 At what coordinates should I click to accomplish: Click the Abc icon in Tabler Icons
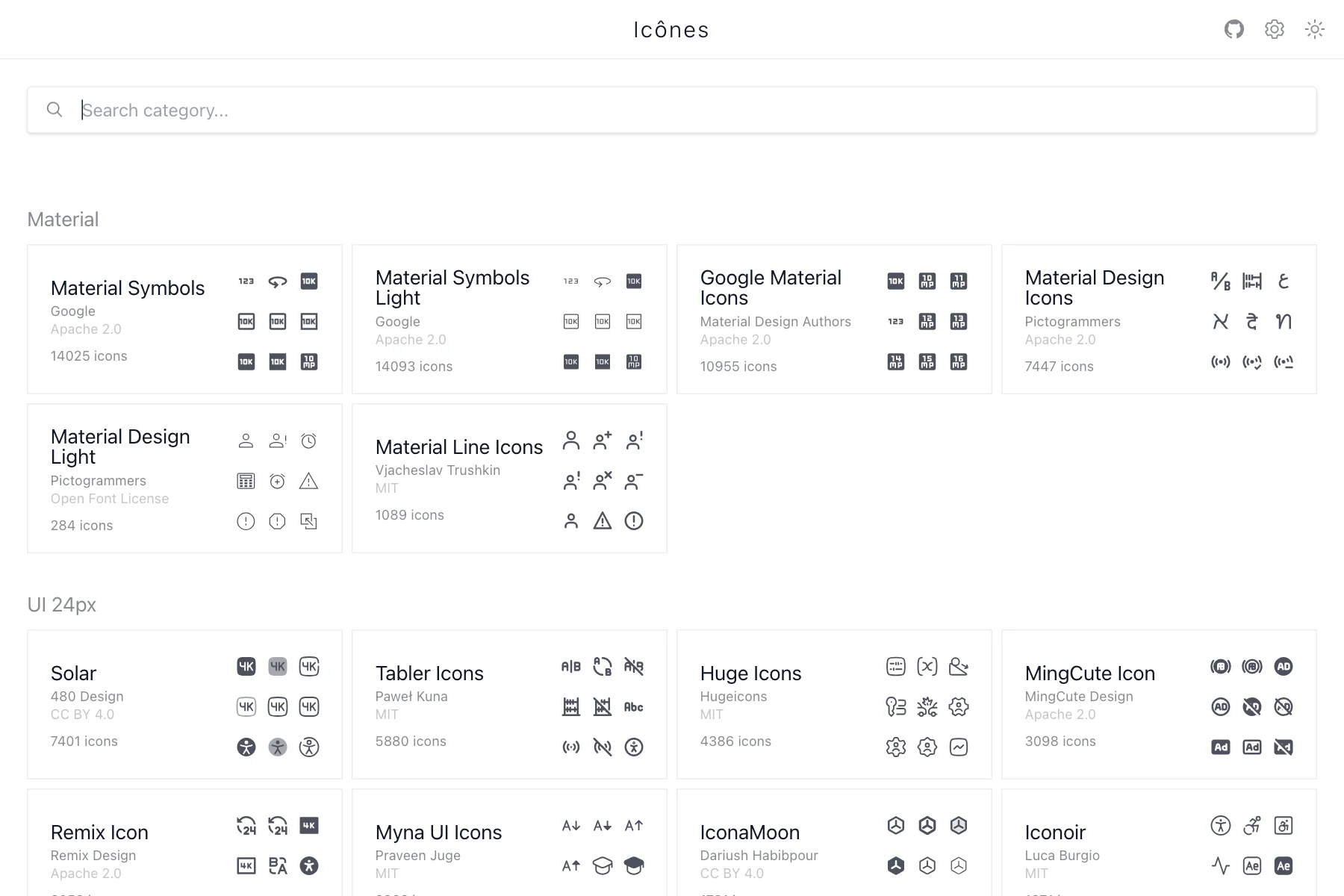coord(633,707)
